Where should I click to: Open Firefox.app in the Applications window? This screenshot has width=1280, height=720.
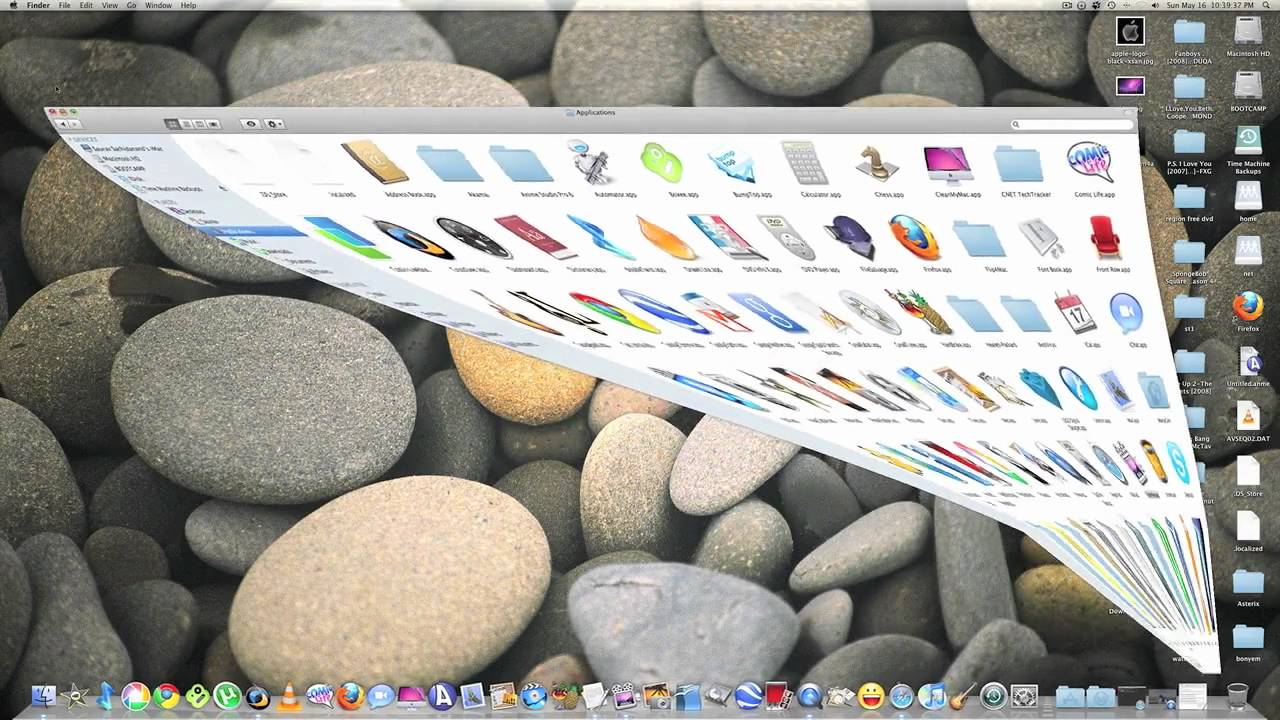[914, 237]
